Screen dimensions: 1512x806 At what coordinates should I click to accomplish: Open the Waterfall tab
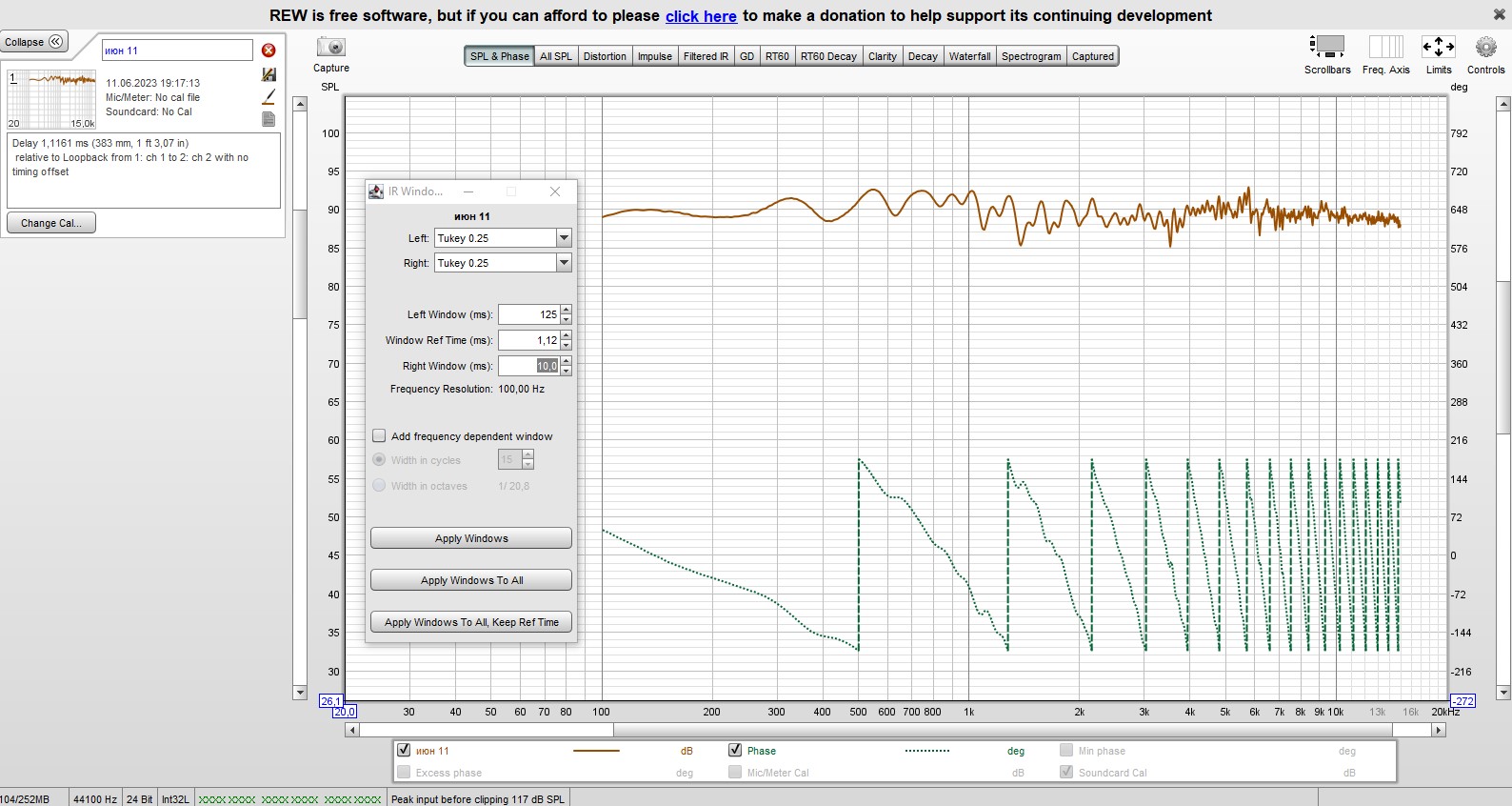tap(969, 56)
